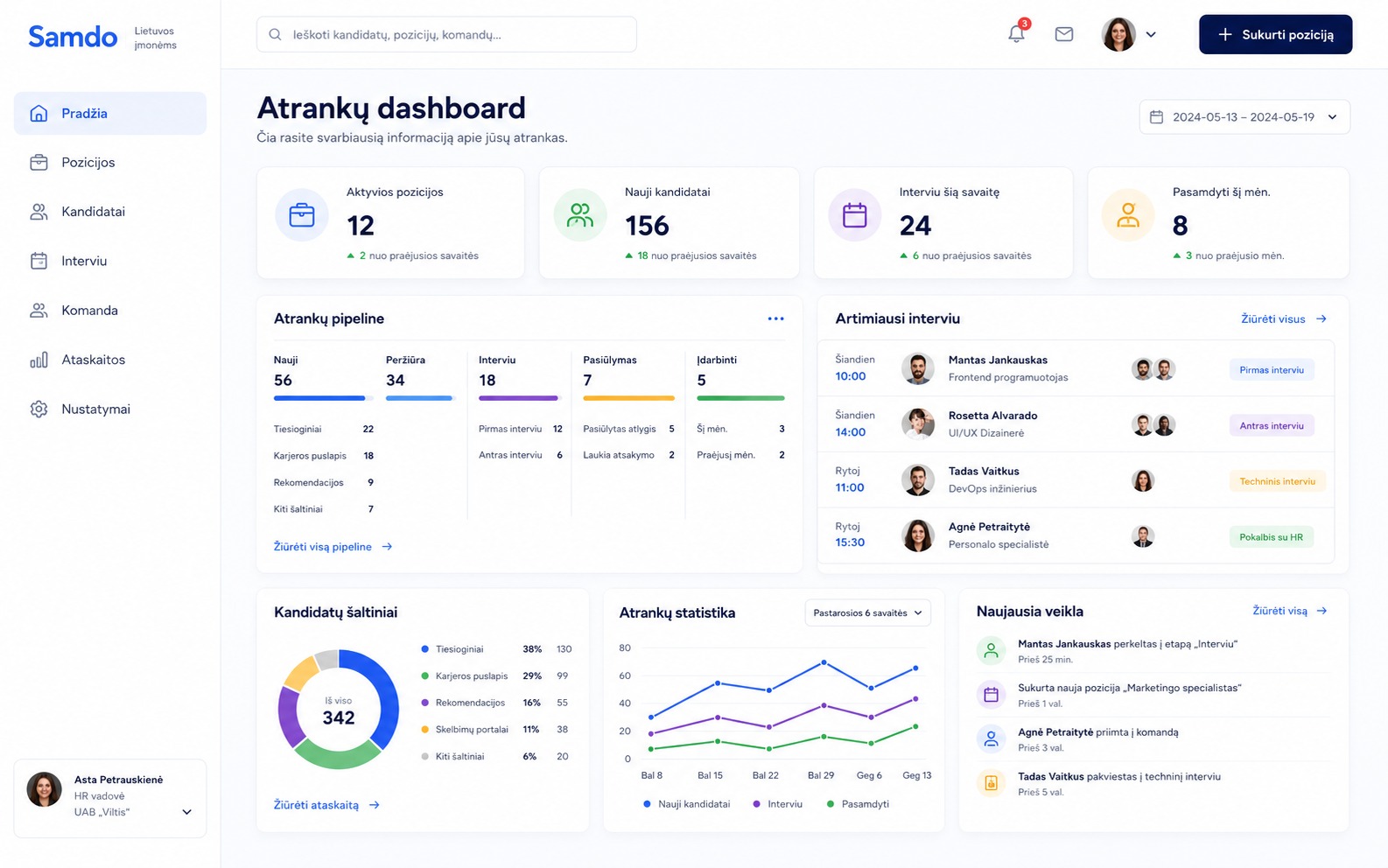Open the notifications bell

(x=1016, y=34)
